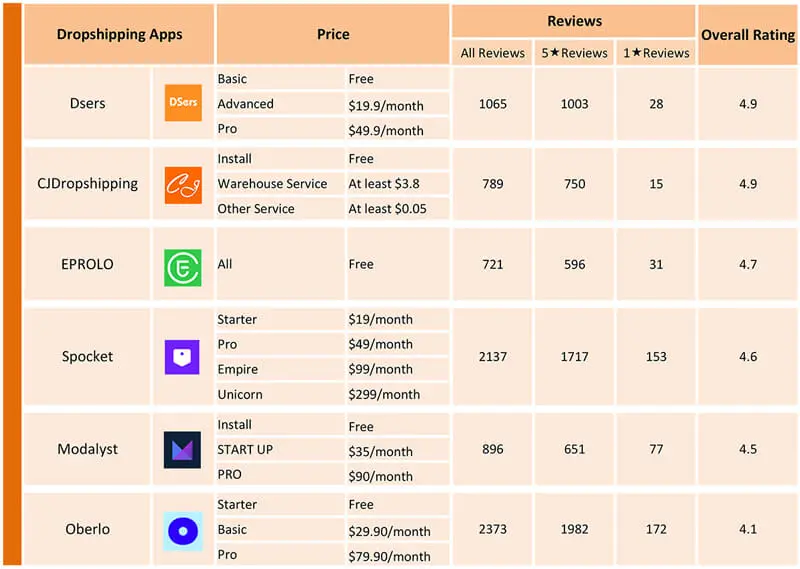
Task: Select the 1★Reviews subheader
Action: tap(656, 53)
